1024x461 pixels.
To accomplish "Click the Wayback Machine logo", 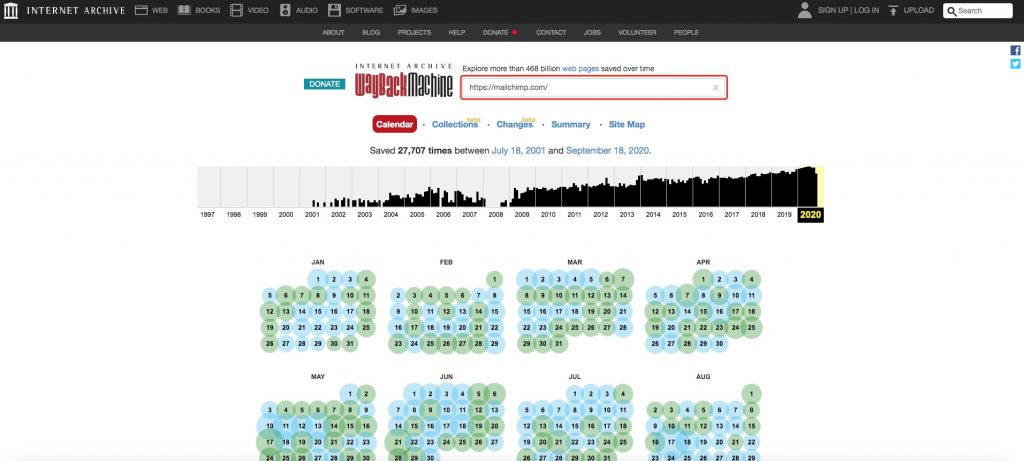I will [404, 81].
